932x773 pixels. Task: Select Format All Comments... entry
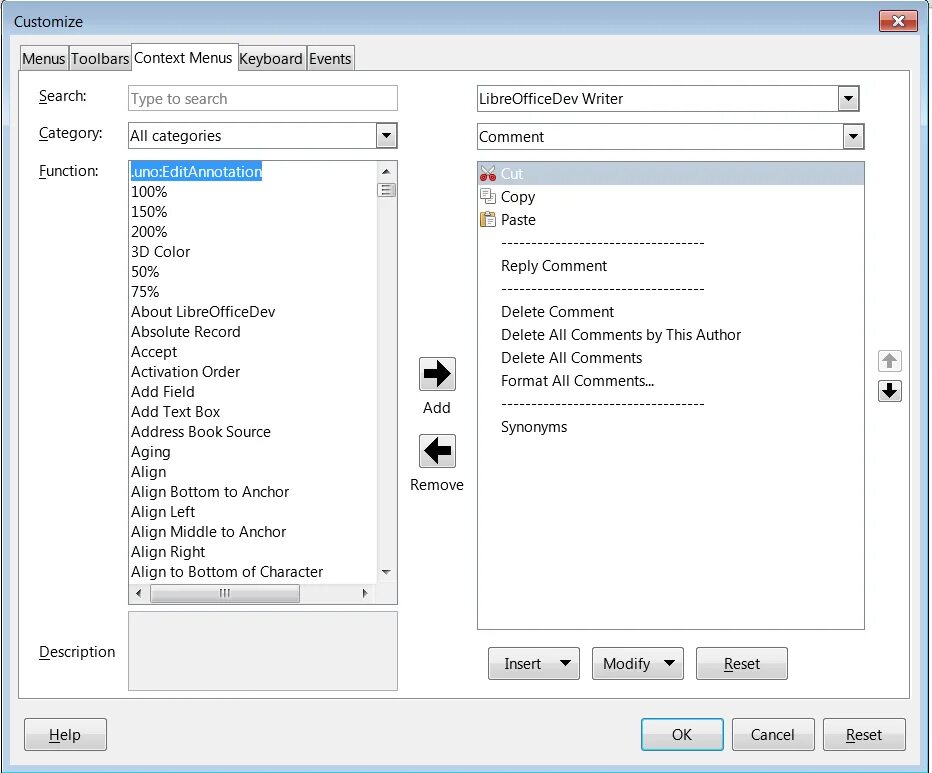(x=670, y=381)
